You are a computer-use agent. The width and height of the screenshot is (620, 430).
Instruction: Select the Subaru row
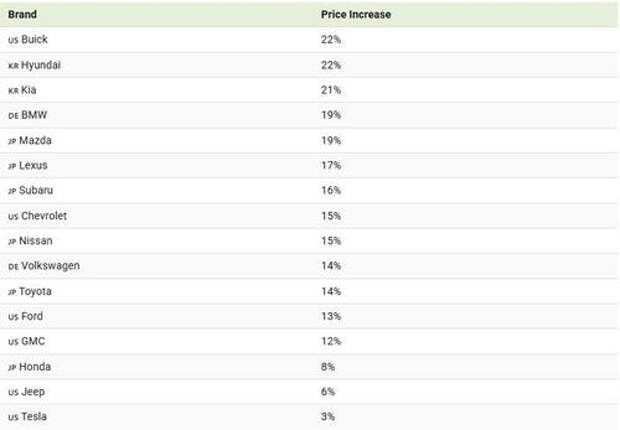37,190
